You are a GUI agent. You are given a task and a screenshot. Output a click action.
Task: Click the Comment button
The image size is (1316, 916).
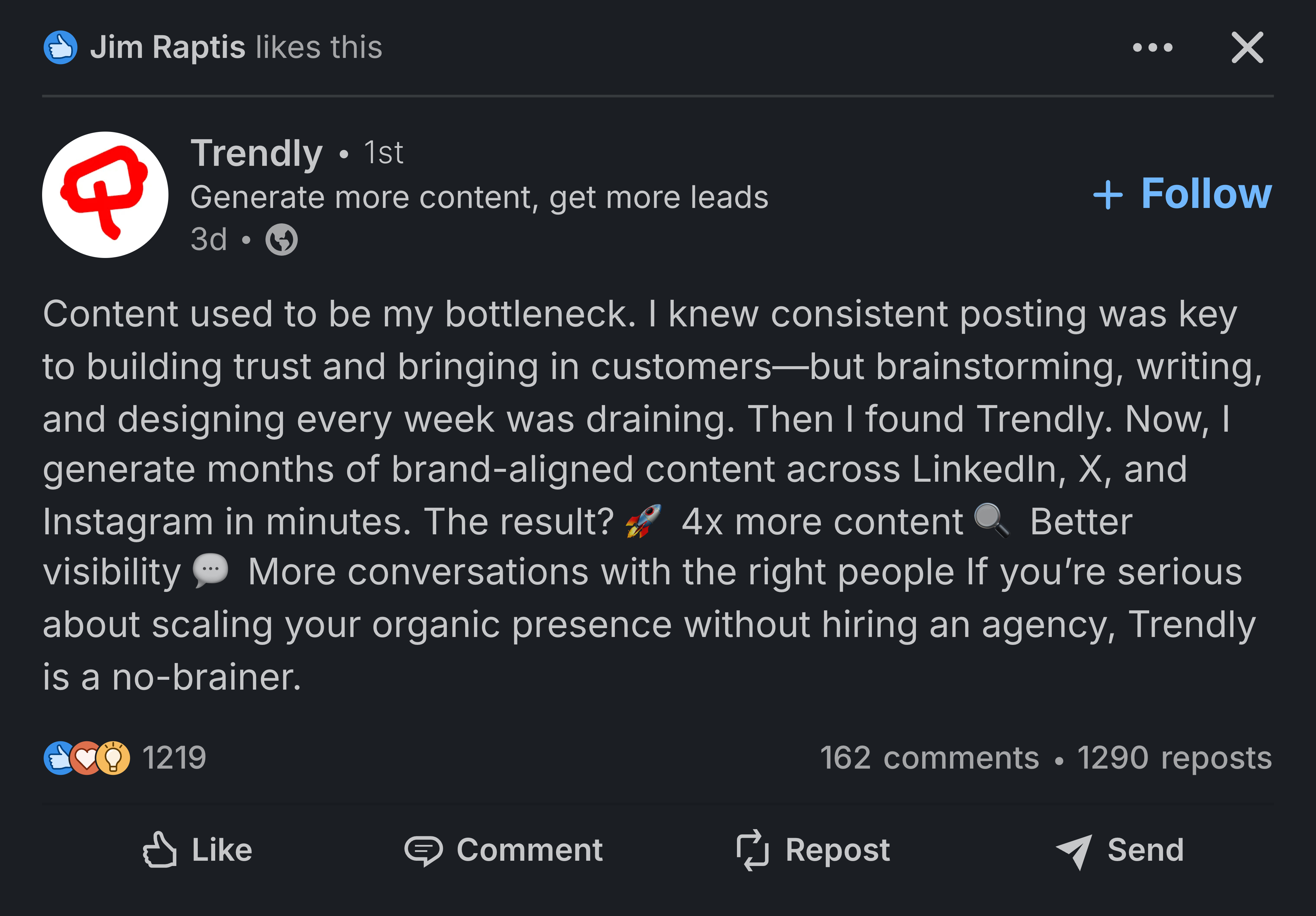(503, 850)
